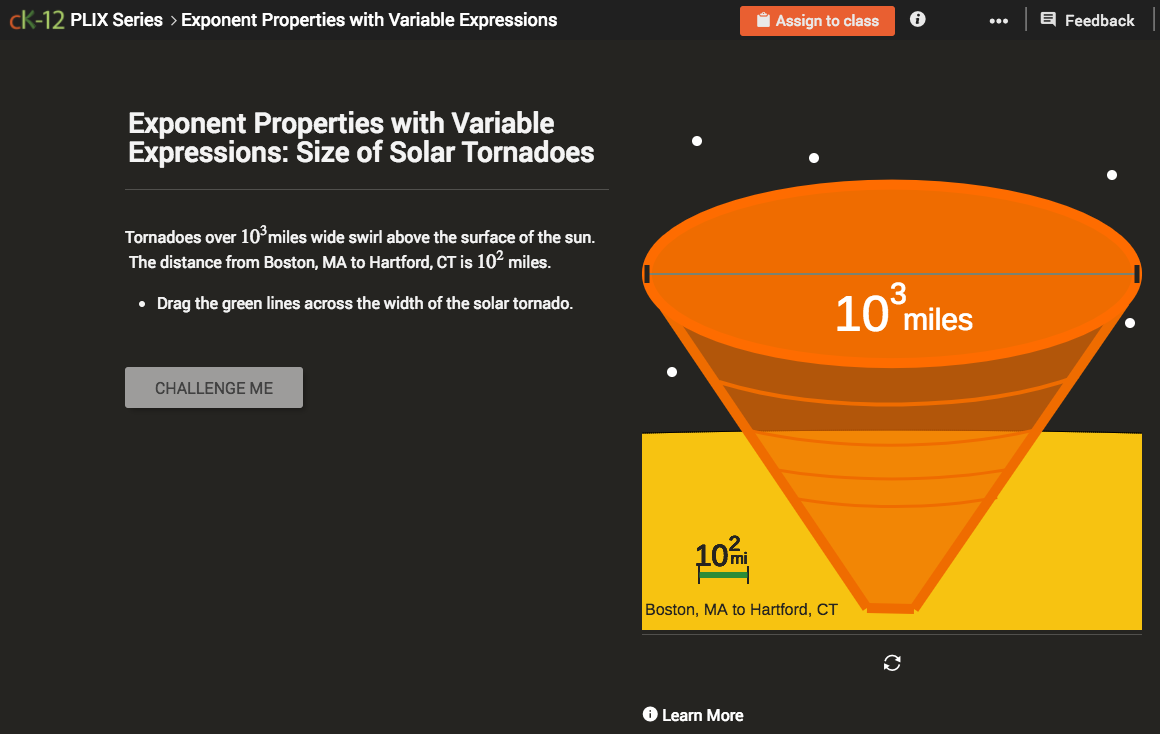Click the Feedback speech bubble icon

coord(1049,19)
